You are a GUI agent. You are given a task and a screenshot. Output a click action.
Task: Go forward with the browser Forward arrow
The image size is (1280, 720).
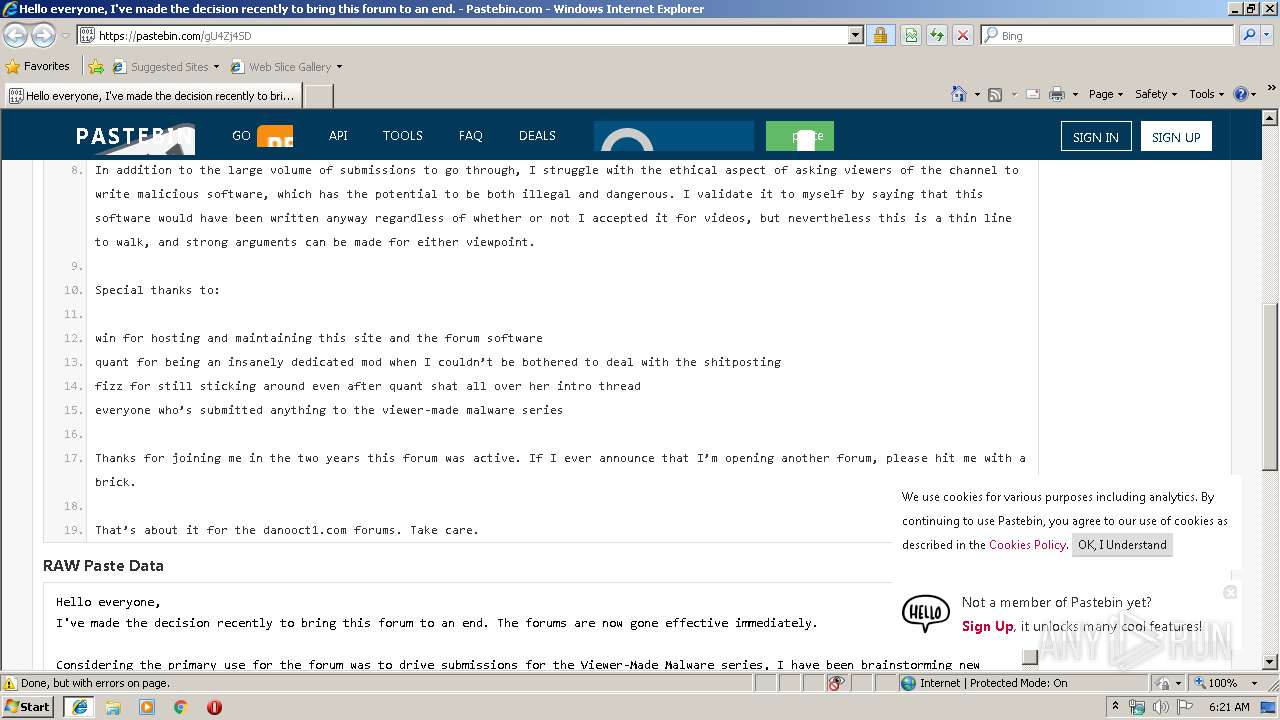pos(43,35)
